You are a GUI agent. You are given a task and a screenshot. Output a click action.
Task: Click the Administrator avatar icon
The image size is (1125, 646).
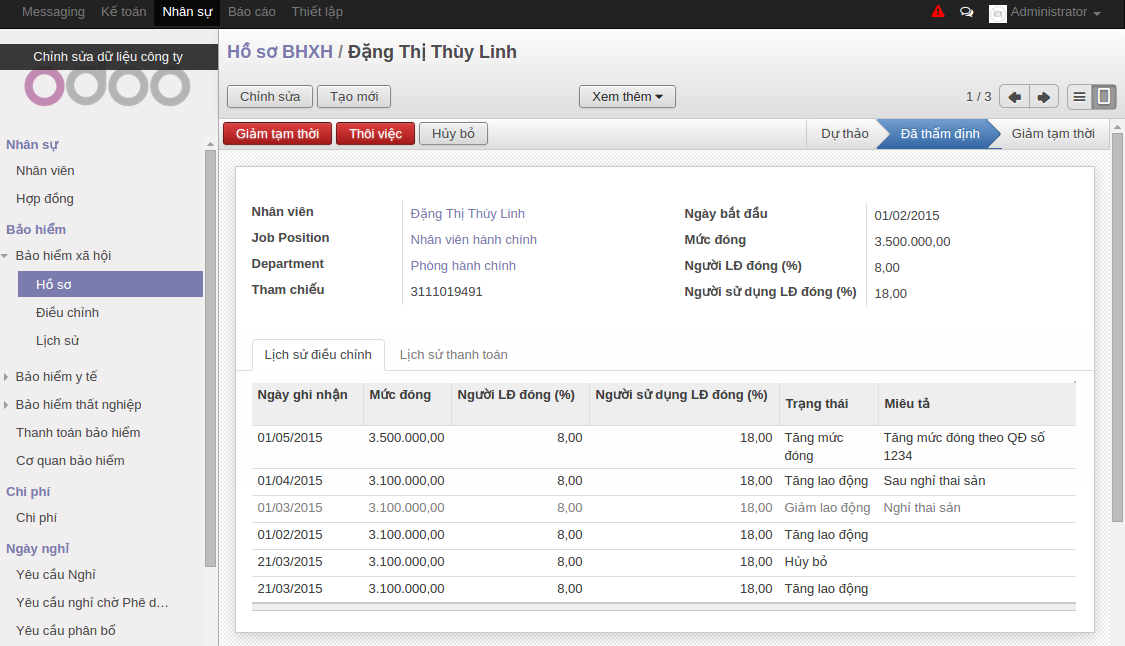pyautogui.click(x=997, y=13)
